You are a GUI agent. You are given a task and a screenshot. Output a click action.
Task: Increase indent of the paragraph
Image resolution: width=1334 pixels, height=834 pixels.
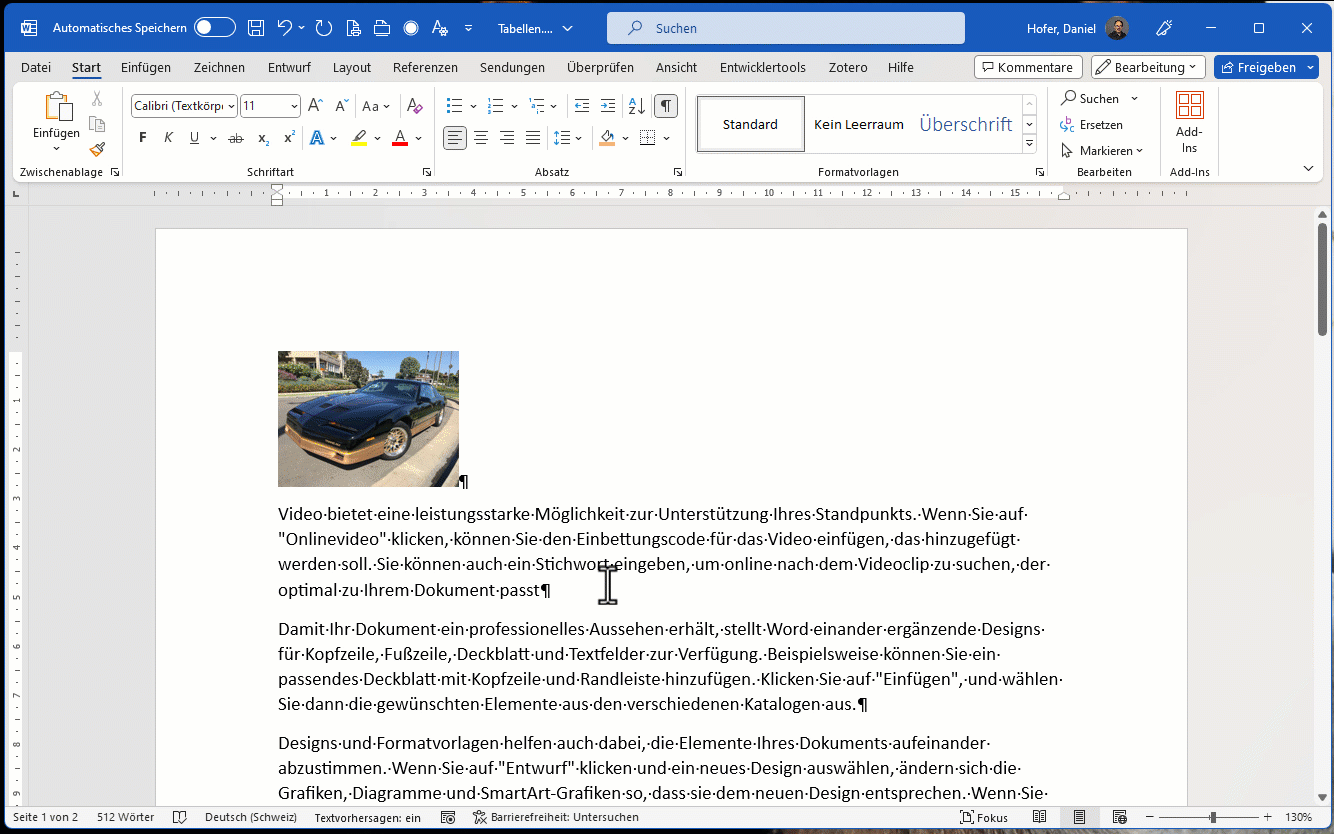[607, 106]
